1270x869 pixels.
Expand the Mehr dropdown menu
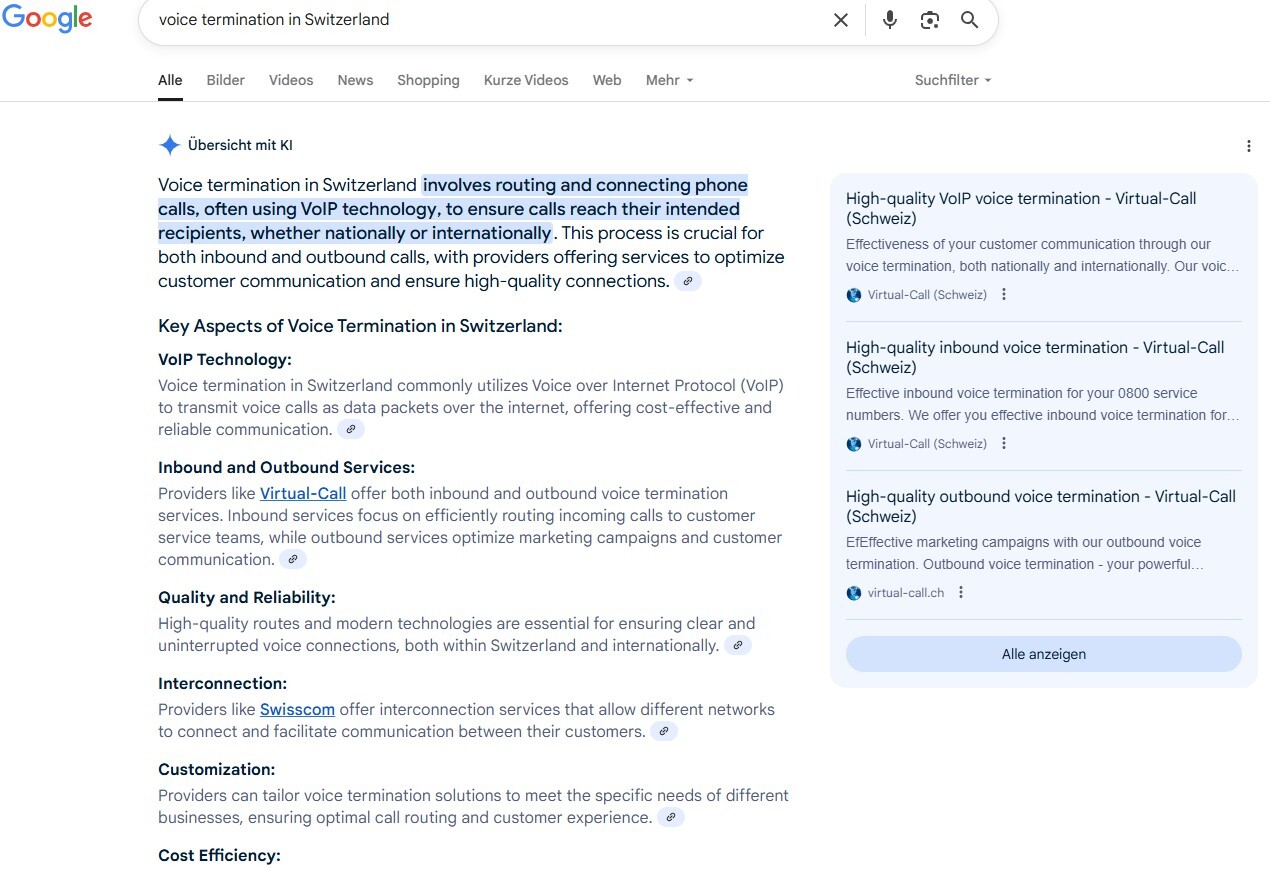[x=669, y=80]
